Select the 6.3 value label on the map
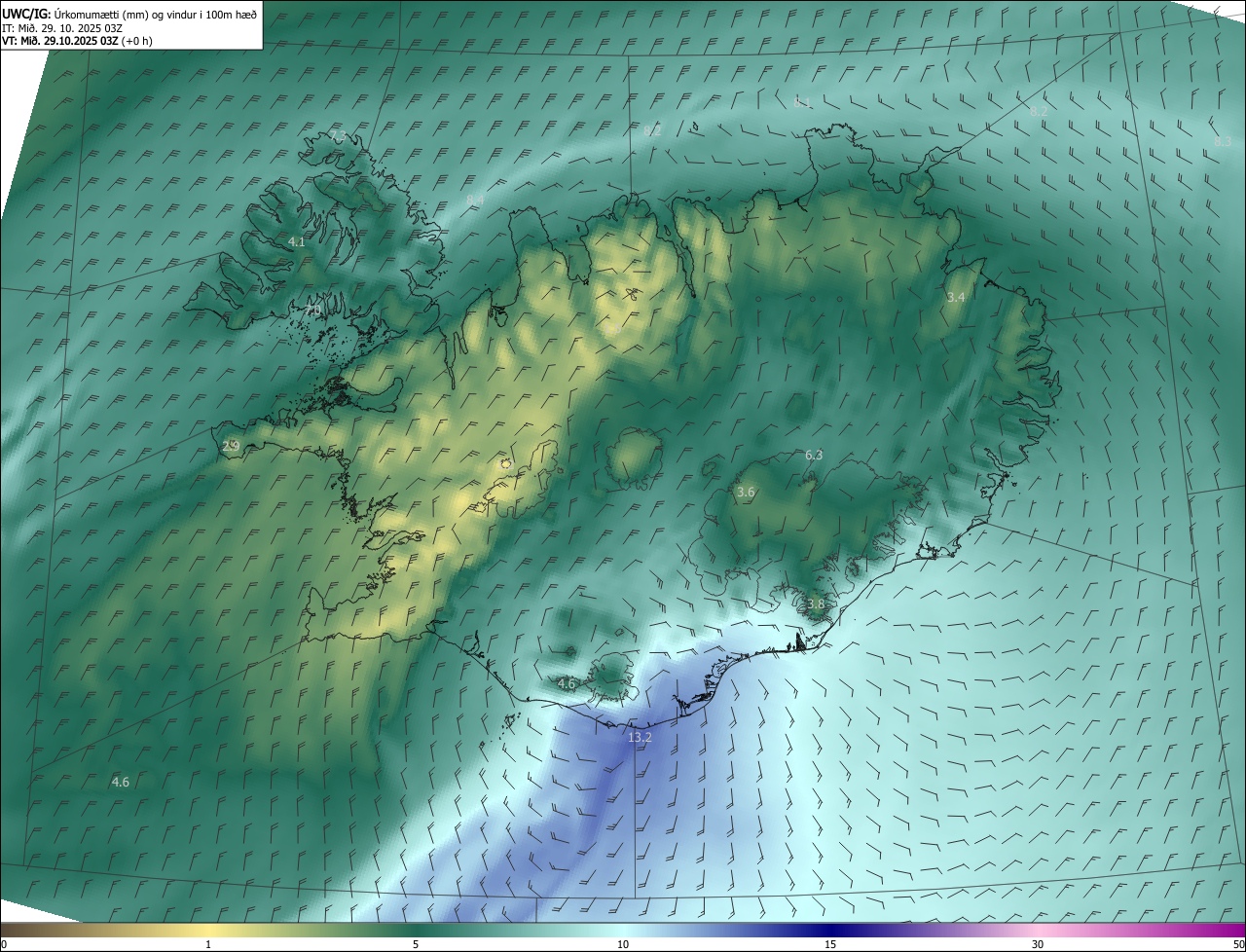The height and width of the screenshot is (952, 1246). click(814, 455)
